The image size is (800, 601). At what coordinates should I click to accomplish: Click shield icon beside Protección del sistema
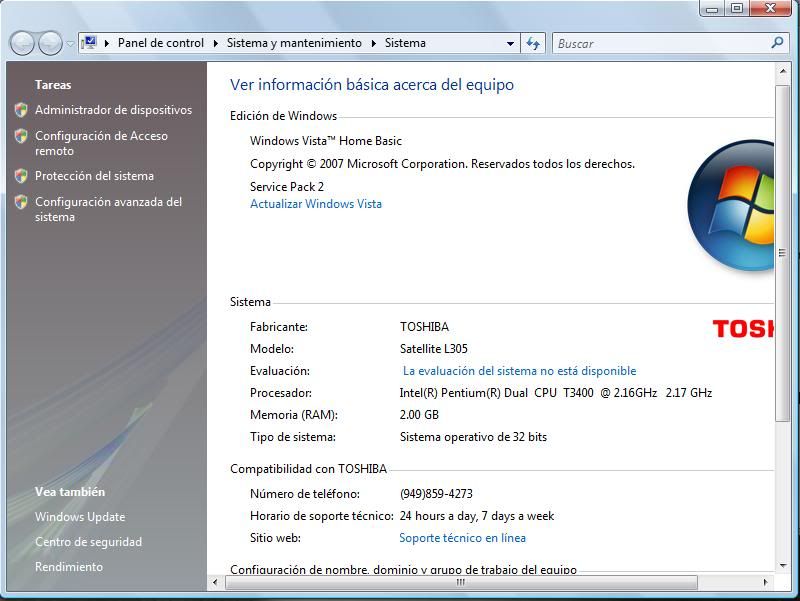click(x=21, y=176)
